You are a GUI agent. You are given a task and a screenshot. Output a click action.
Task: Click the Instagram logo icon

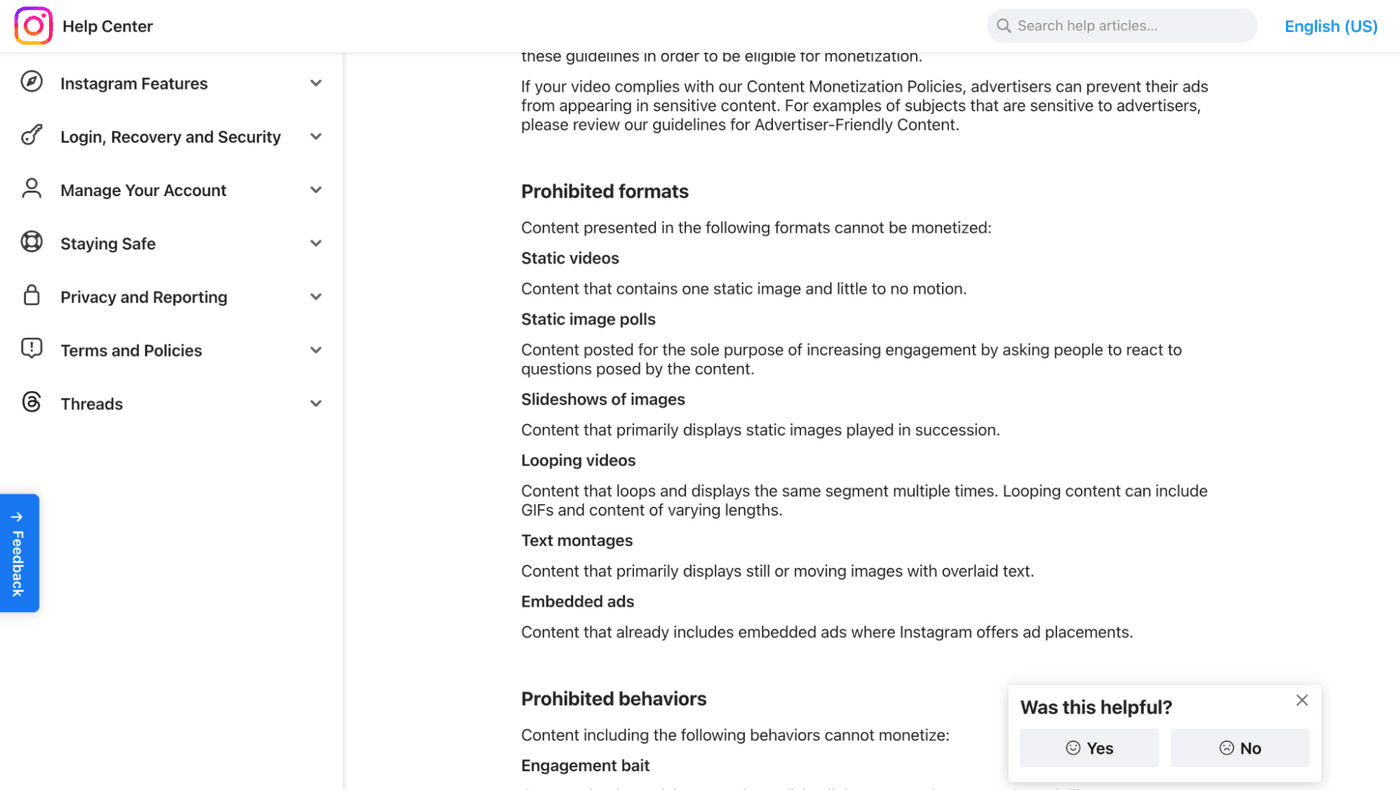click(x=33, y=26)
